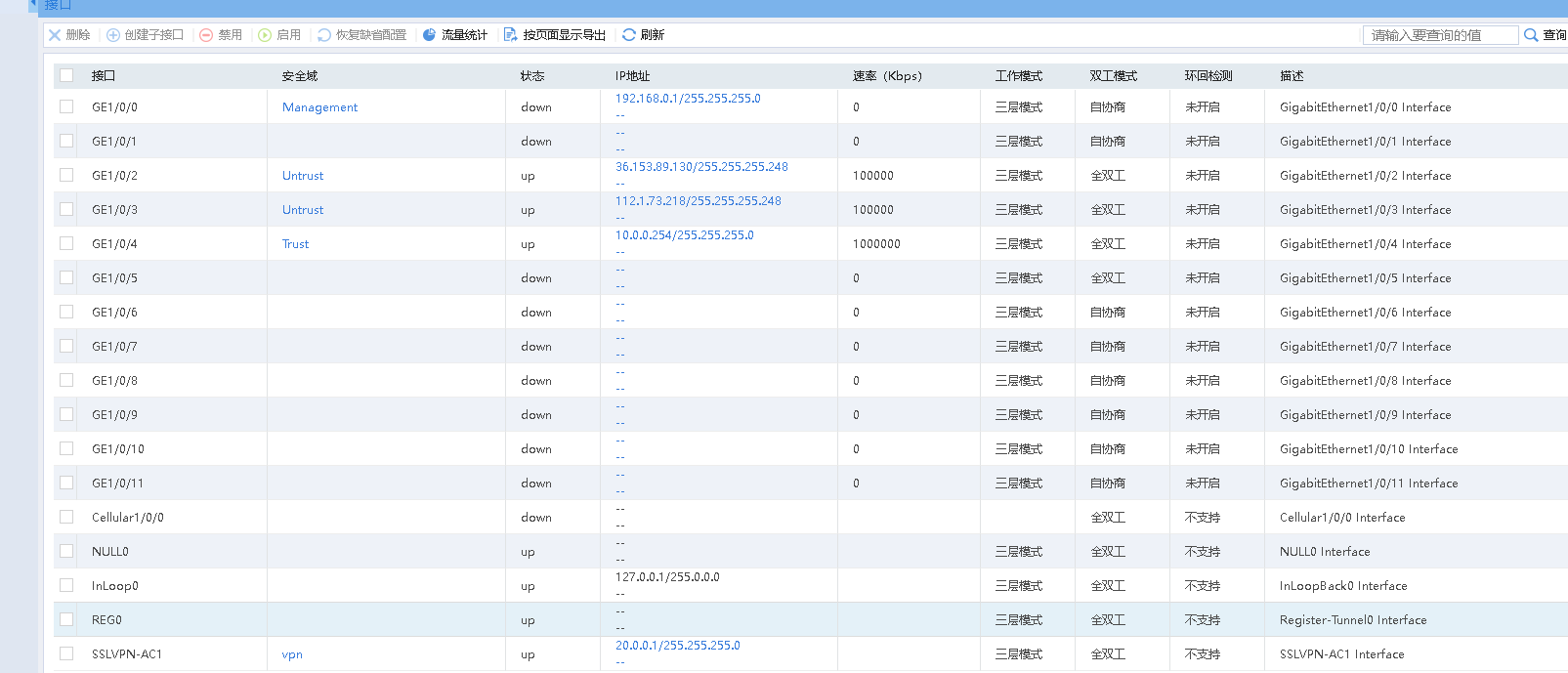The height and width of the screenshot is (673, 1568).
Task: Click description Register-Tunnel0 Interface
Action: tap(1353, 620)
